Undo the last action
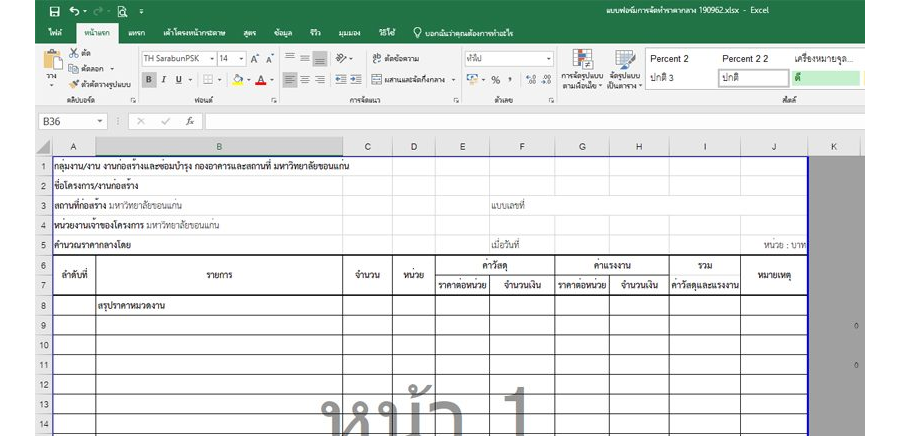Viewport: 900px width, 436px height. tap(74, 11)
